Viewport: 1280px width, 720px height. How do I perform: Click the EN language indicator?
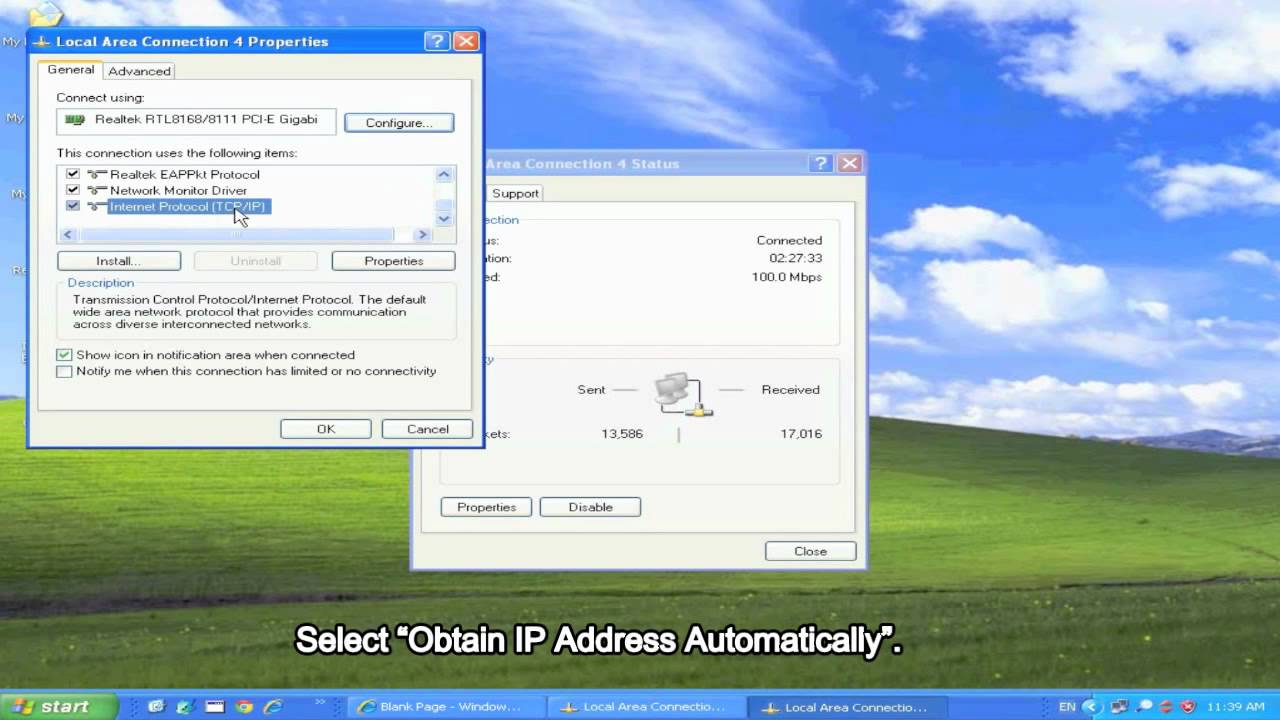coord(1067,706)
